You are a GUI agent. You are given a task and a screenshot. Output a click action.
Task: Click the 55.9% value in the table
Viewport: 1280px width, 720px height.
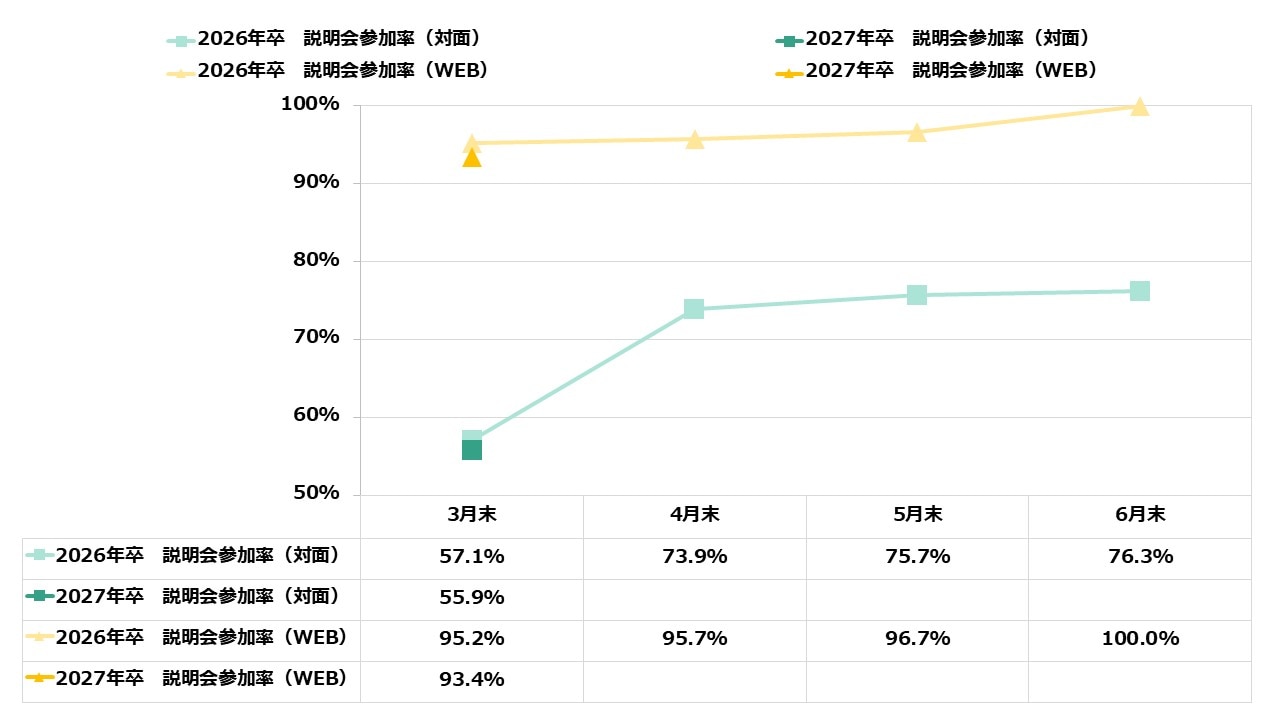point(472,598)
